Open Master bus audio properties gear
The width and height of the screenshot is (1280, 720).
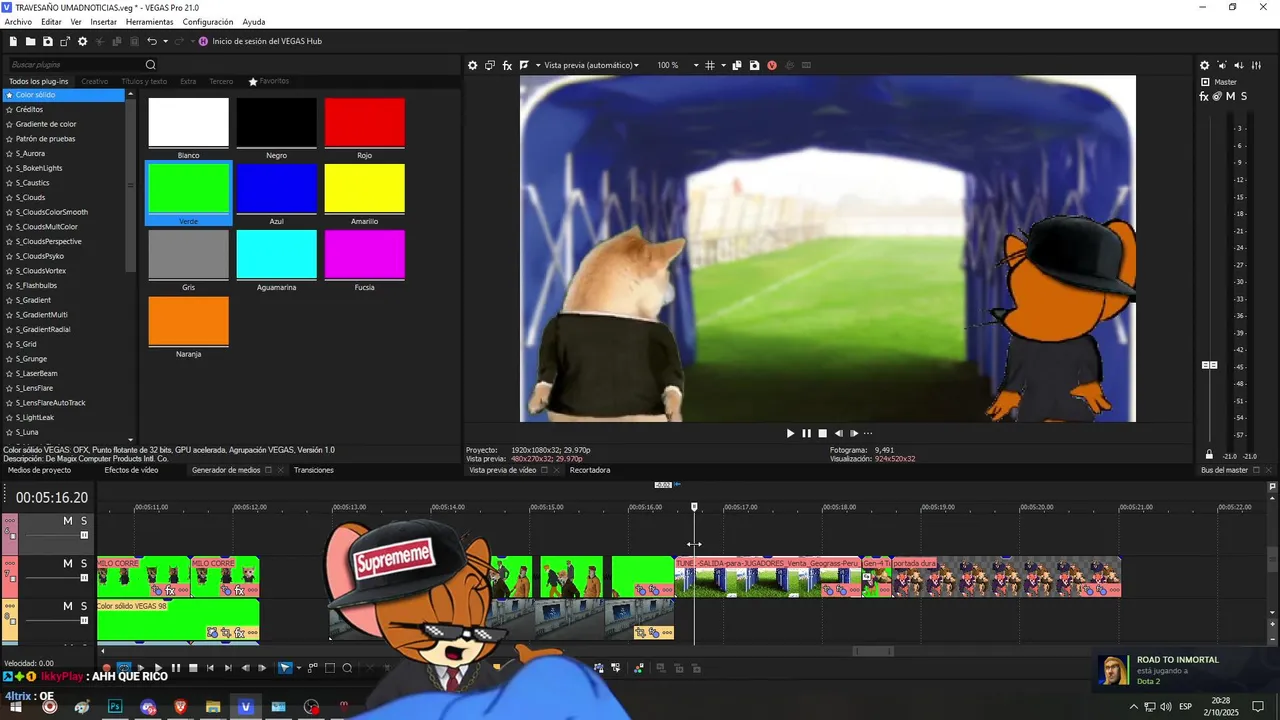pos(1204,65)
